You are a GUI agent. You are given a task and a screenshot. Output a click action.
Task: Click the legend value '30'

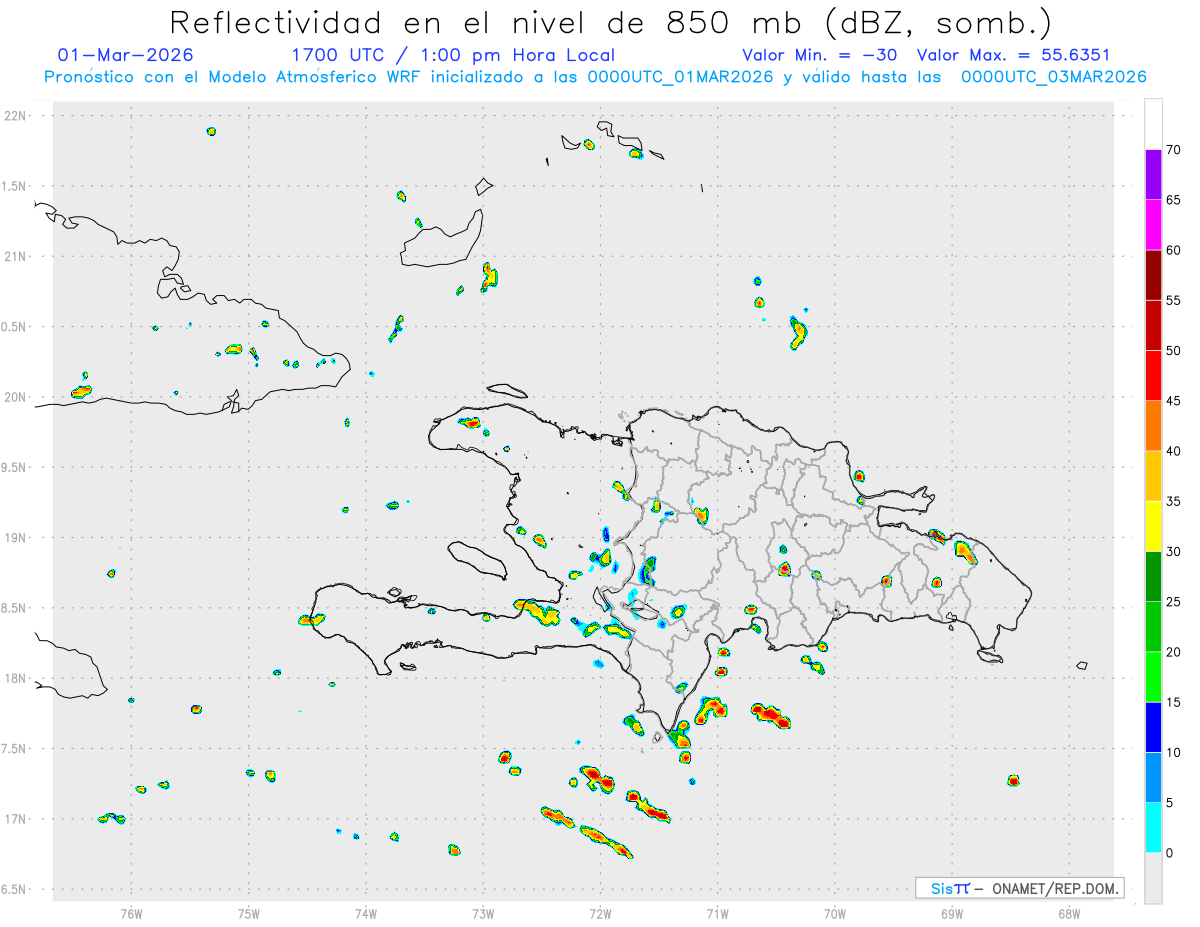point(1173,552)
